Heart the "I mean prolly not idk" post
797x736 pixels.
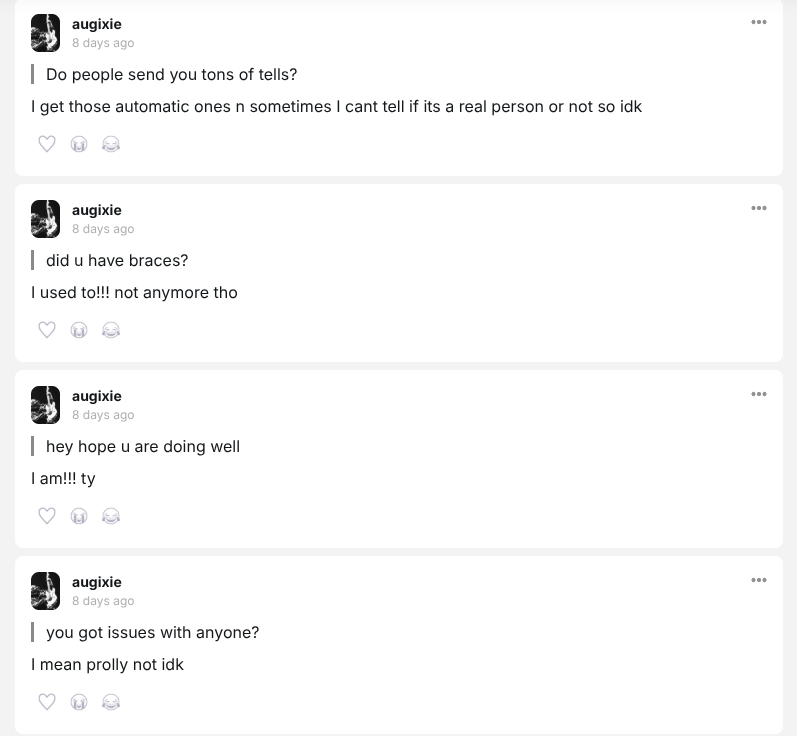(x=47, y=702)
